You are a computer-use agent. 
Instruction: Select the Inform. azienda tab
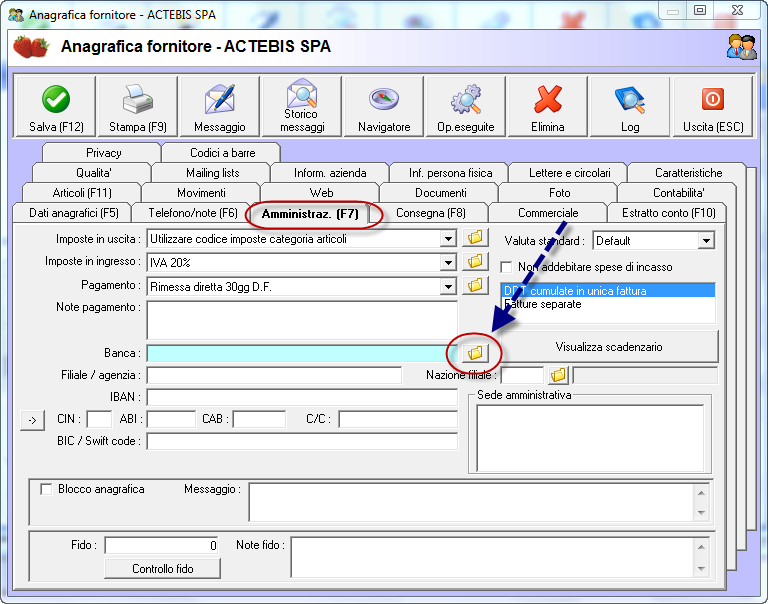(x=330, y=173)
